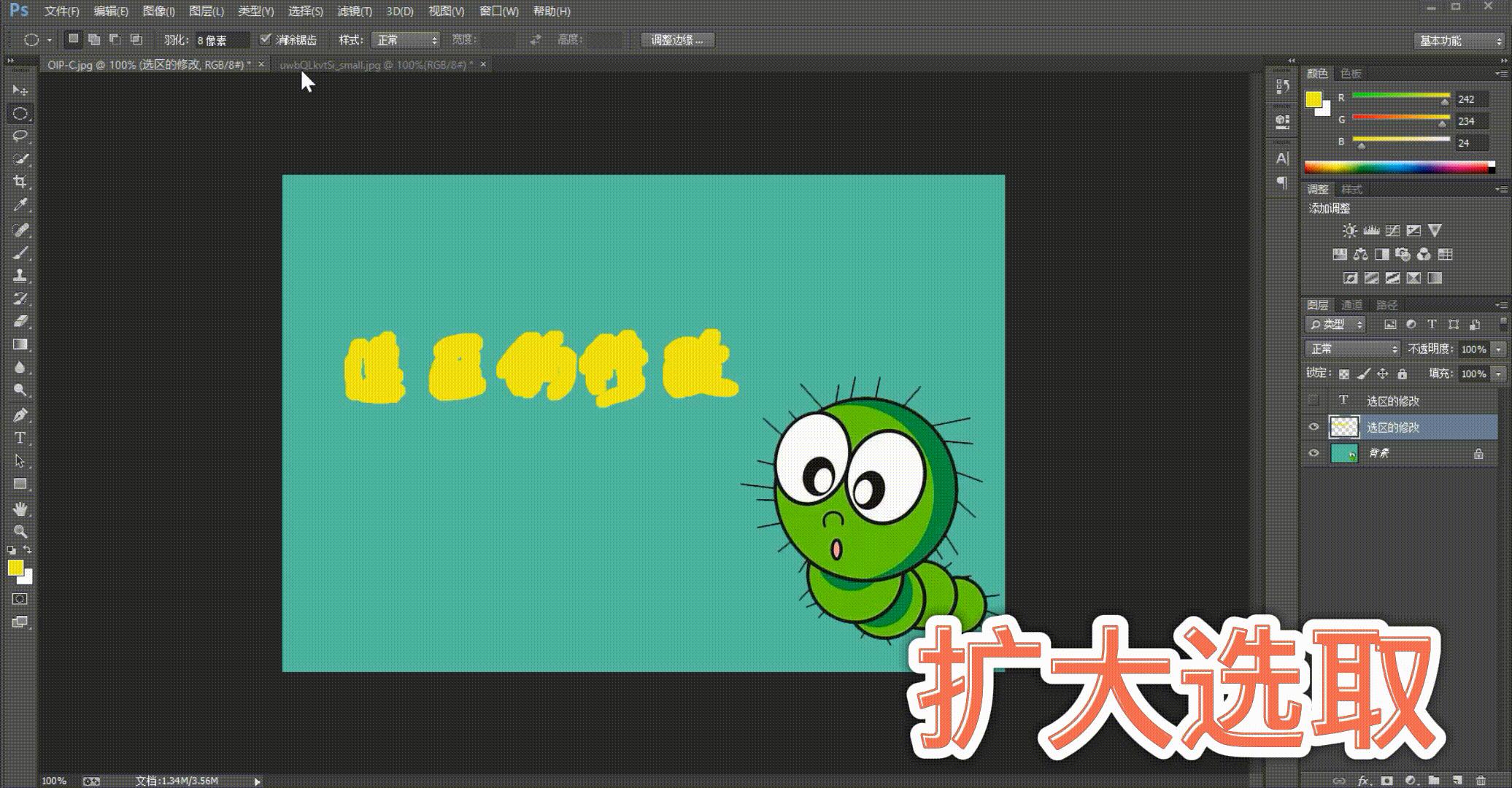This screenshot has height=788, width=1512.
Task: Select the Brush tool
Action: point(20,253)
